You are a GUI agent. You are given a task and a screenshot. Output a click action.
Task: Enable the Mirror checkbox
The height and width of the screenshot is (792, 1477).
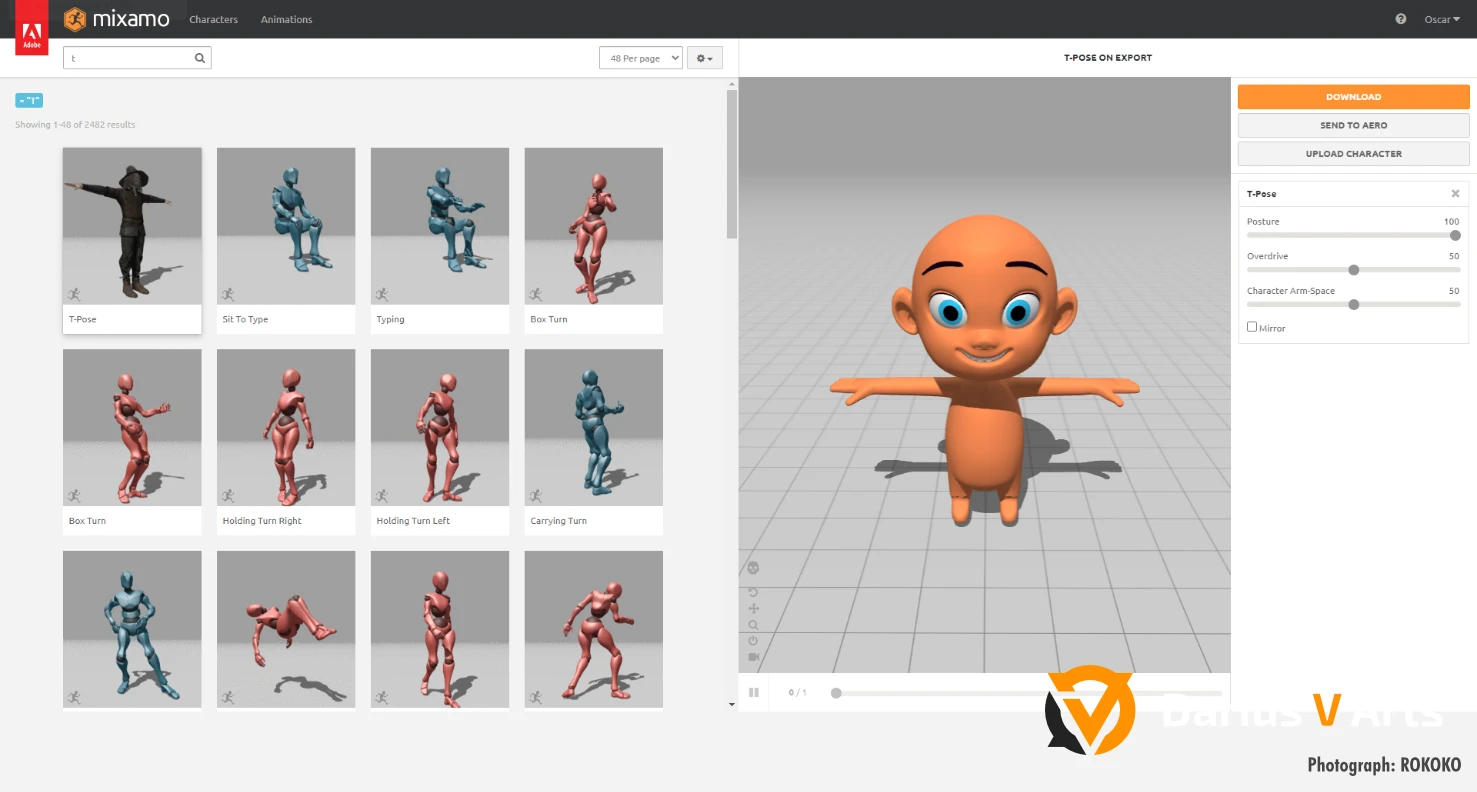pyautogui.click(x=1252, y=327)
